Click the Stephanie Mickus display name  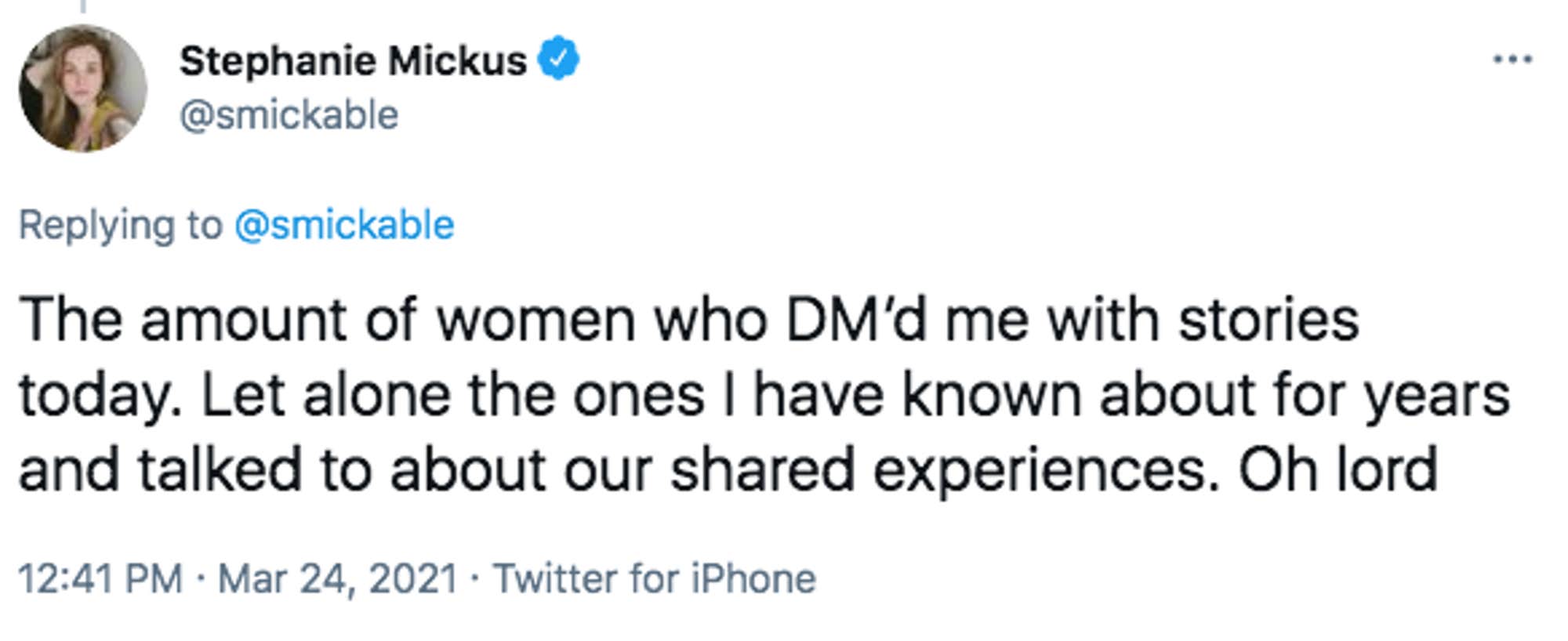coord(353,61)
